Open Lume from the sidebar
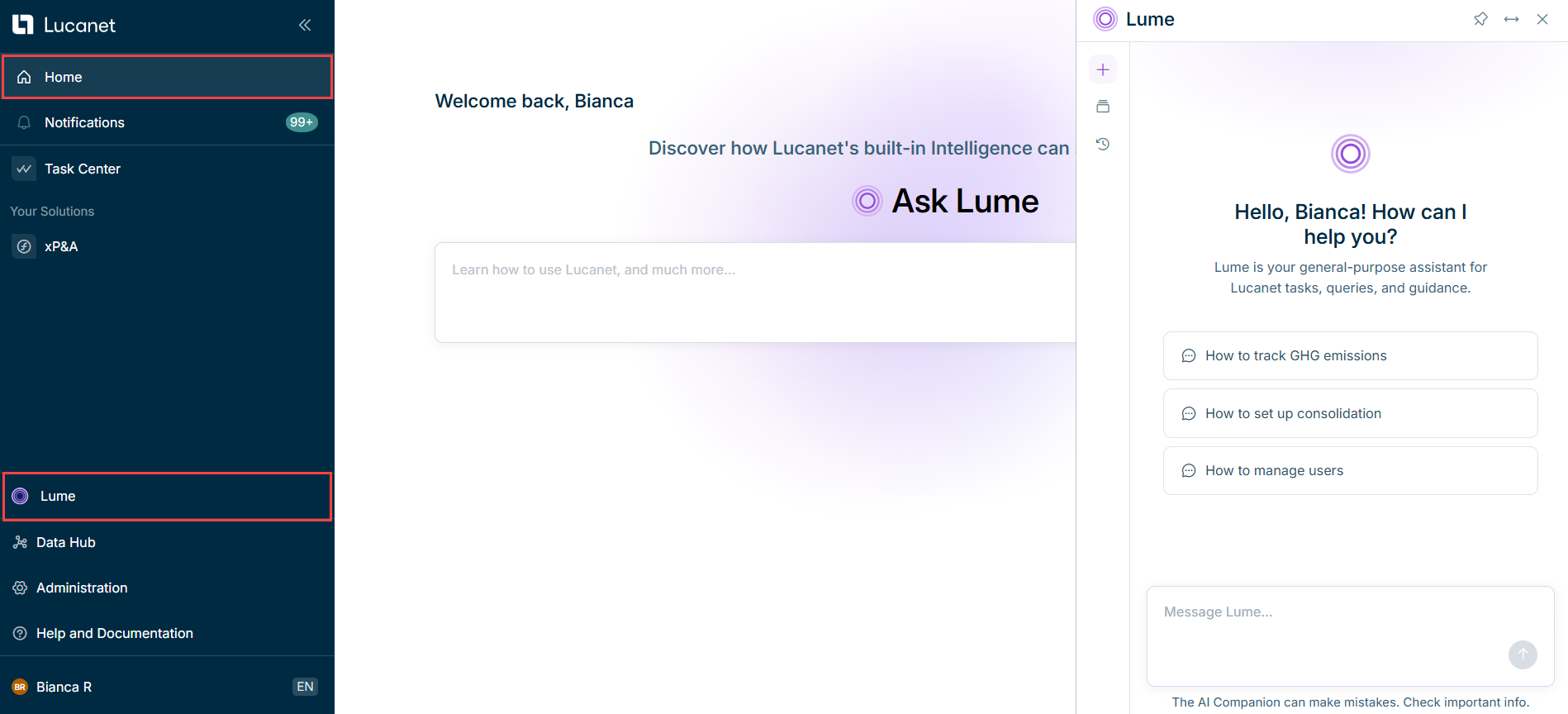This screenshot has width=1568, height=714. click(168, 496)
